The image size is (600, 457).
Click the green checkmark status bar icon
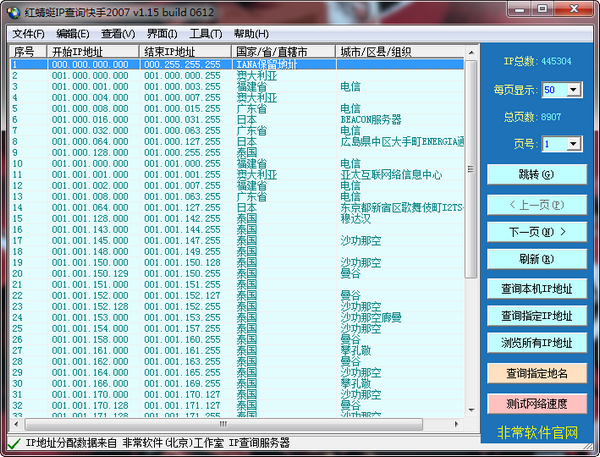[13, 442]
